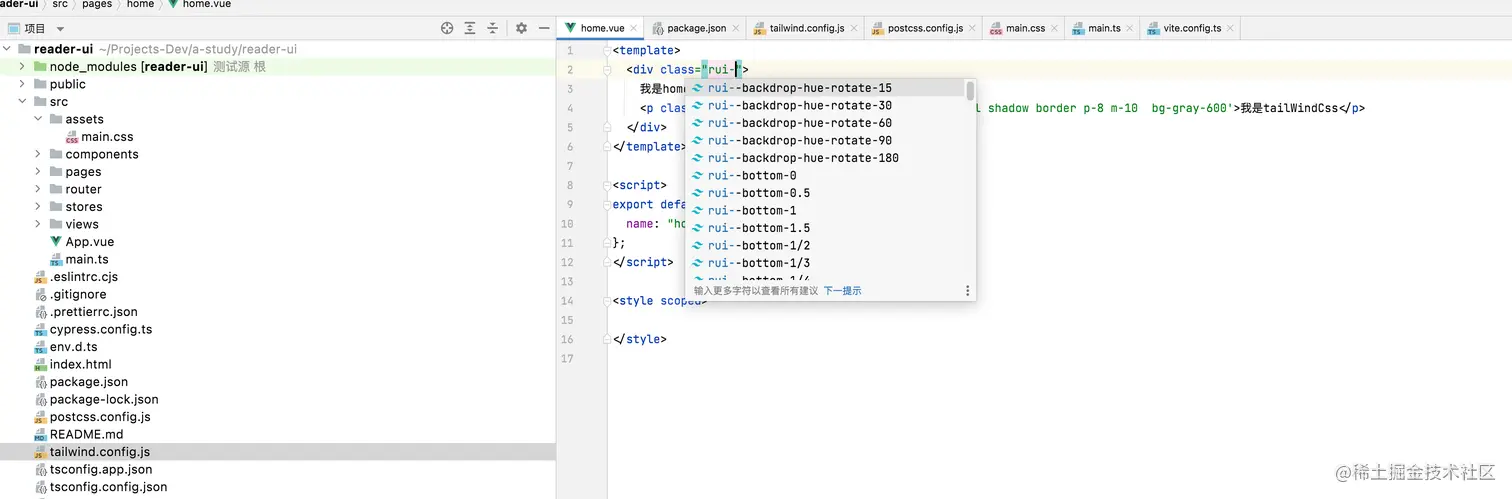The height and width of the screenshot is (499, 1512).
Task: Expand the stores folder
Action: pyautogui.click(x=38, y=207)
